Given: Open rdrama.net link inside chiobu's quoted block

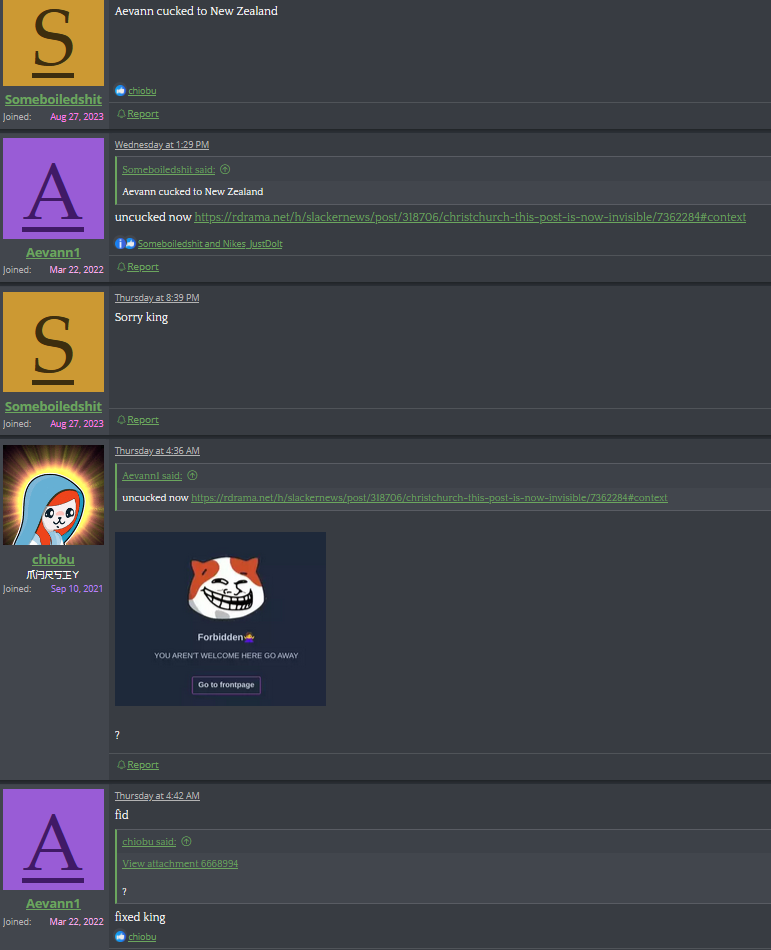Looking at the screenshot, I should pos(429,497).
